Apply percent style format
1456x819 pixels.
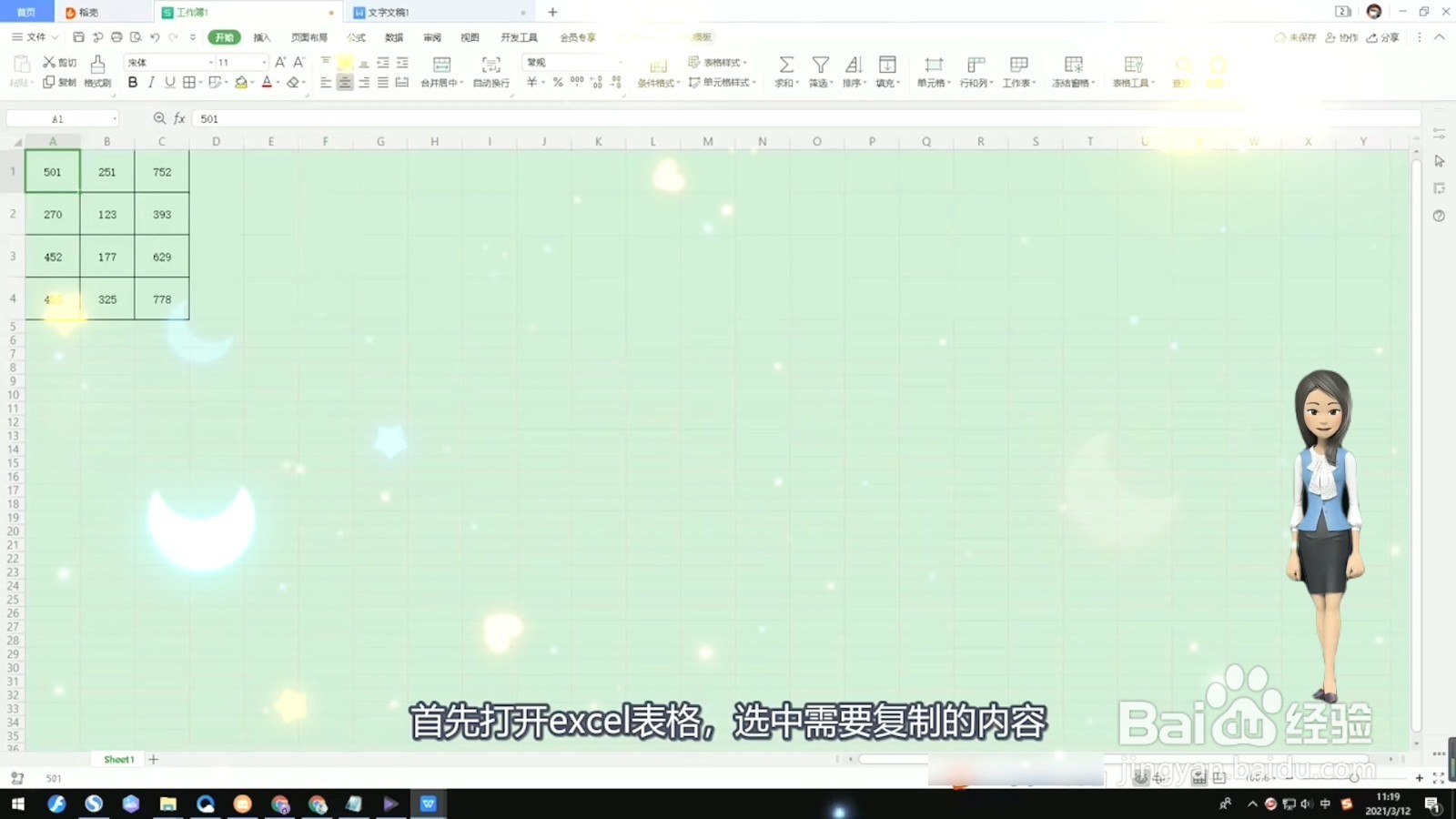pyautogui.click(x=558, y=82)
